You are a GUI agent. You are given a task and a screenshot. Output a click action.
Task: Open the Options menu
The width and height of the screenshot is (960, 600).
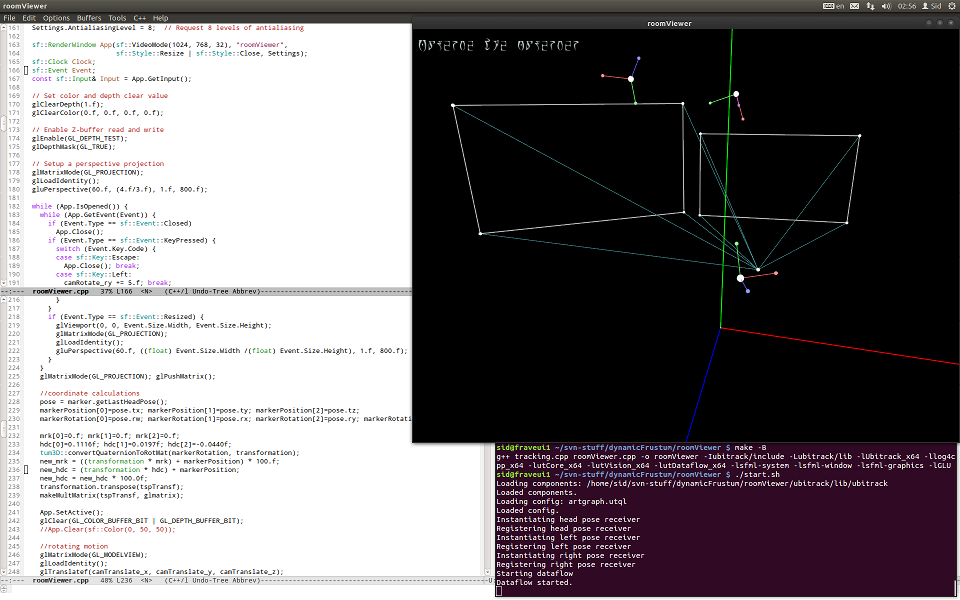[x=56, y=18]
